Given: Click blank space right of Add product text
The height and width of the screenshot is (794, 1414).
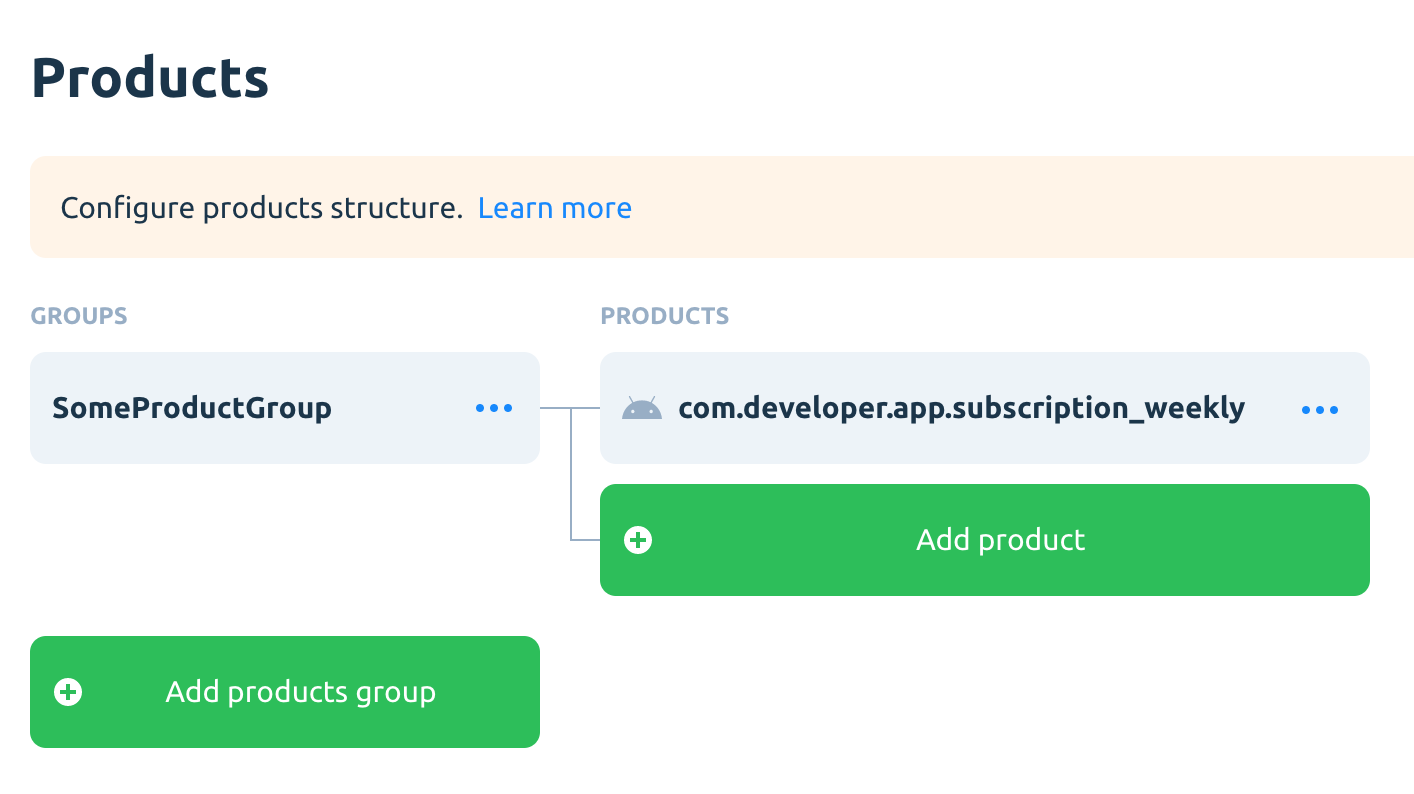Looking at the screenshot, I should 1230,540.
